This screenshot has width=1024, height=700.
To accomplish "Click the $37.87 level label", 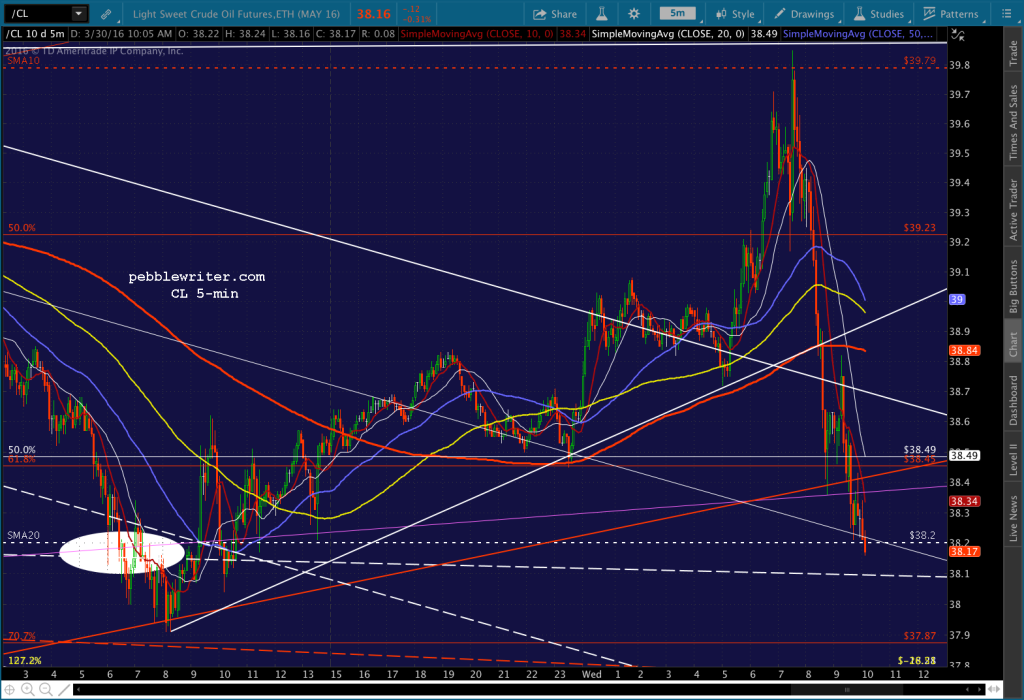I will (920, 635).
